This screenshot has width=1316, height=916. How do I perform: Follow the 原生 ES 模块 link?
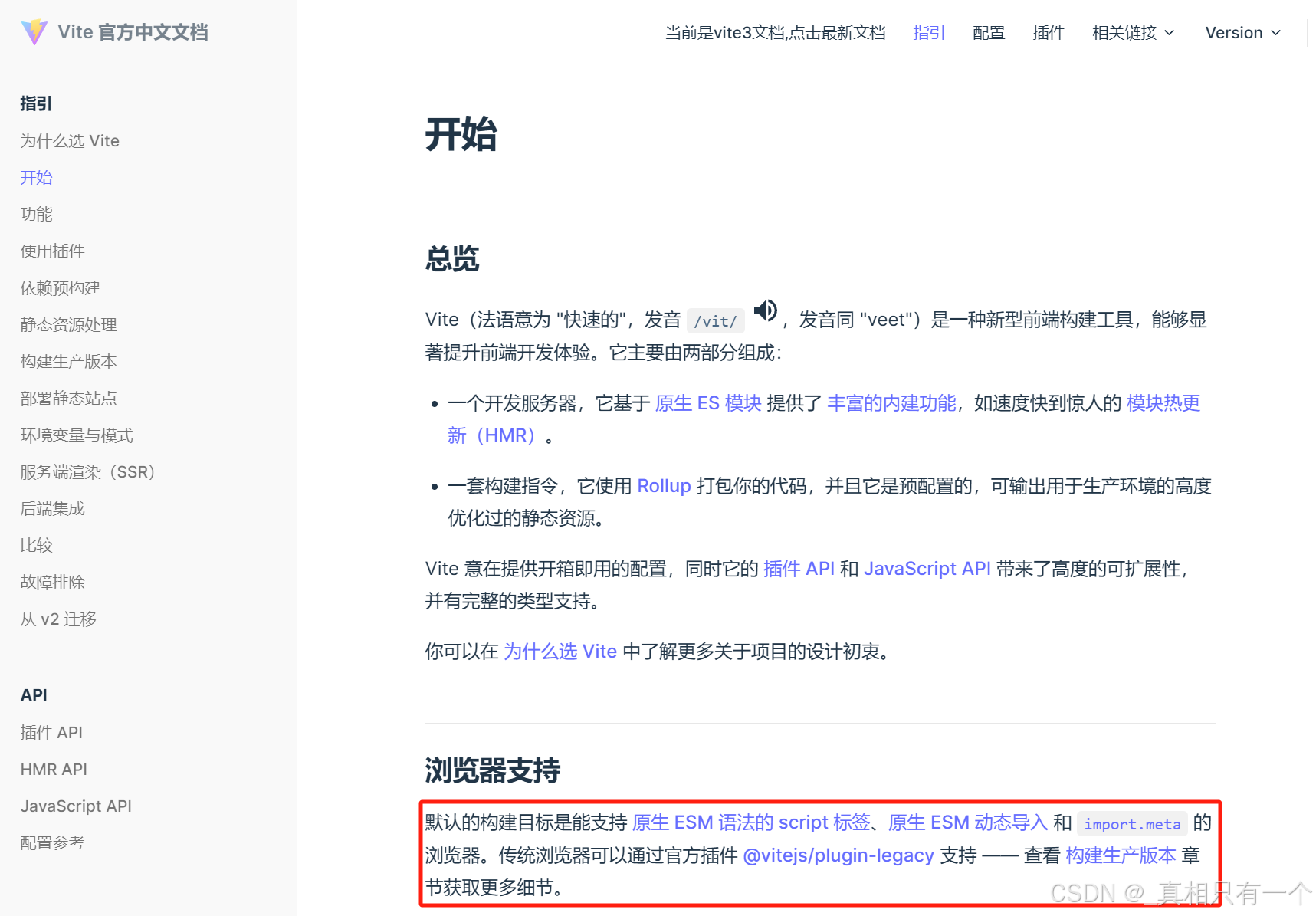(x=708, y=403)
